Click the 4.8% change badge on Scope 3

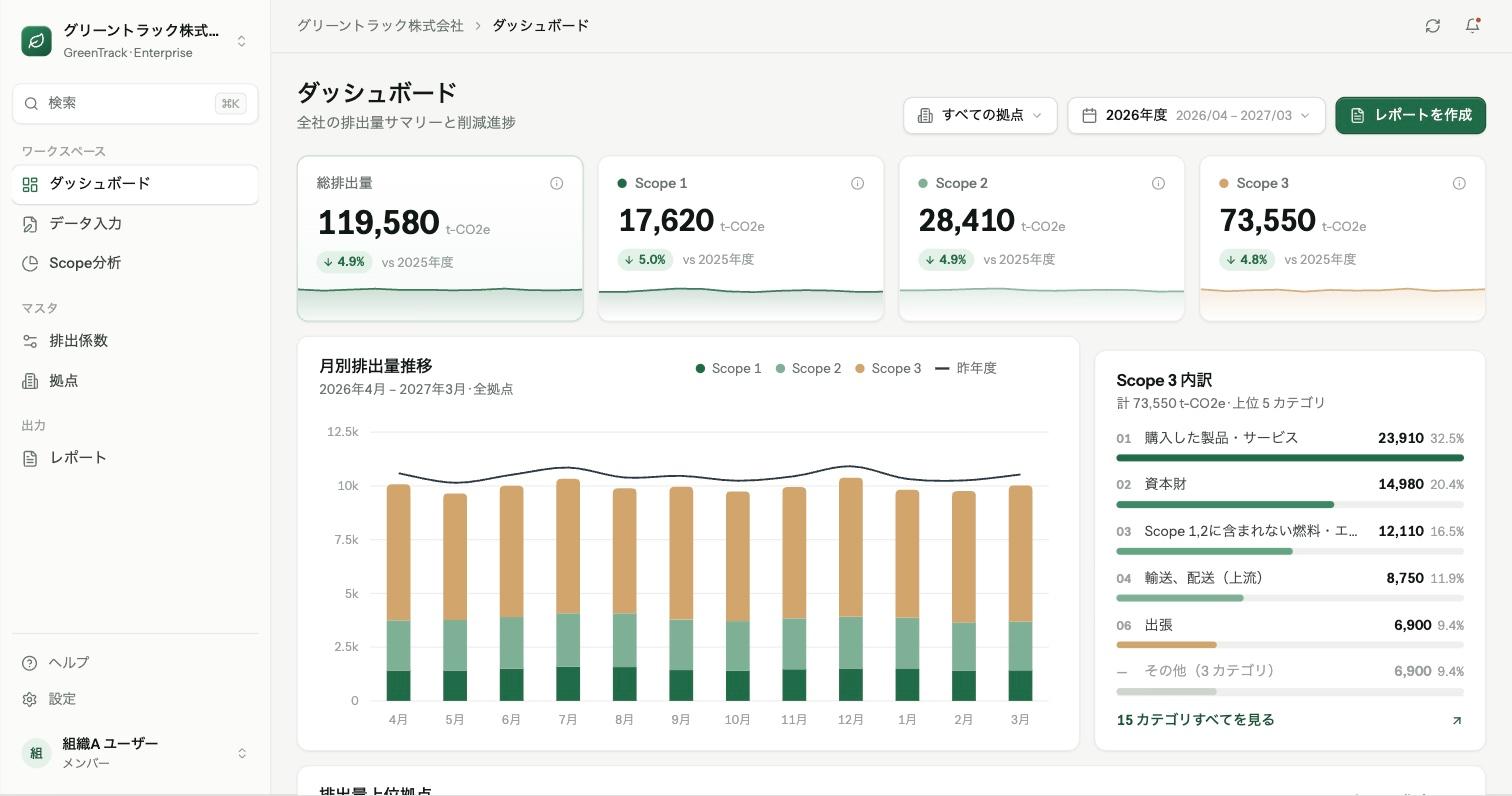tap(1248, 259)
